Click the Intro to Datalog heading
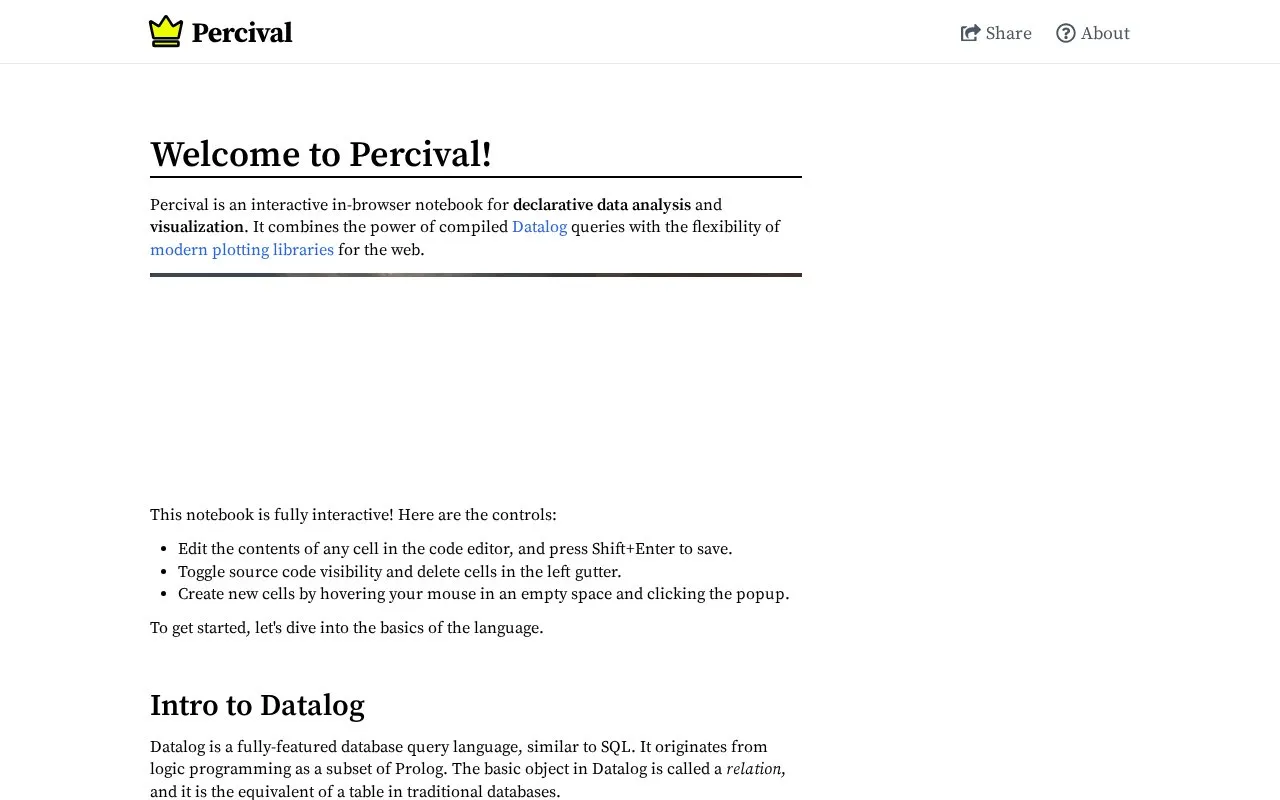 coord(257,705)
